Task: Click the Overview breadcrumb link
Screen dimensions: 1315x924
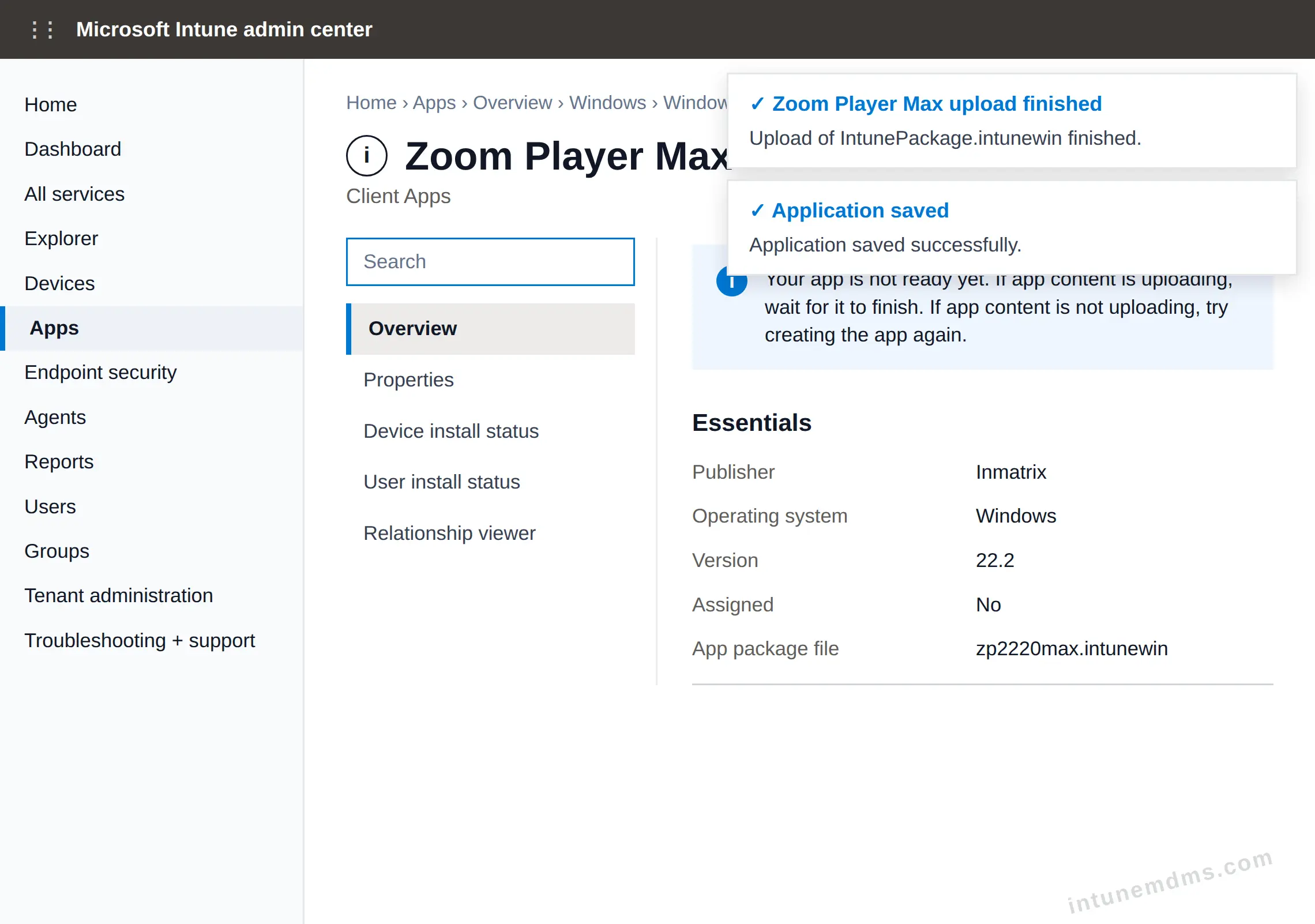Action: [x=512, y=103]
